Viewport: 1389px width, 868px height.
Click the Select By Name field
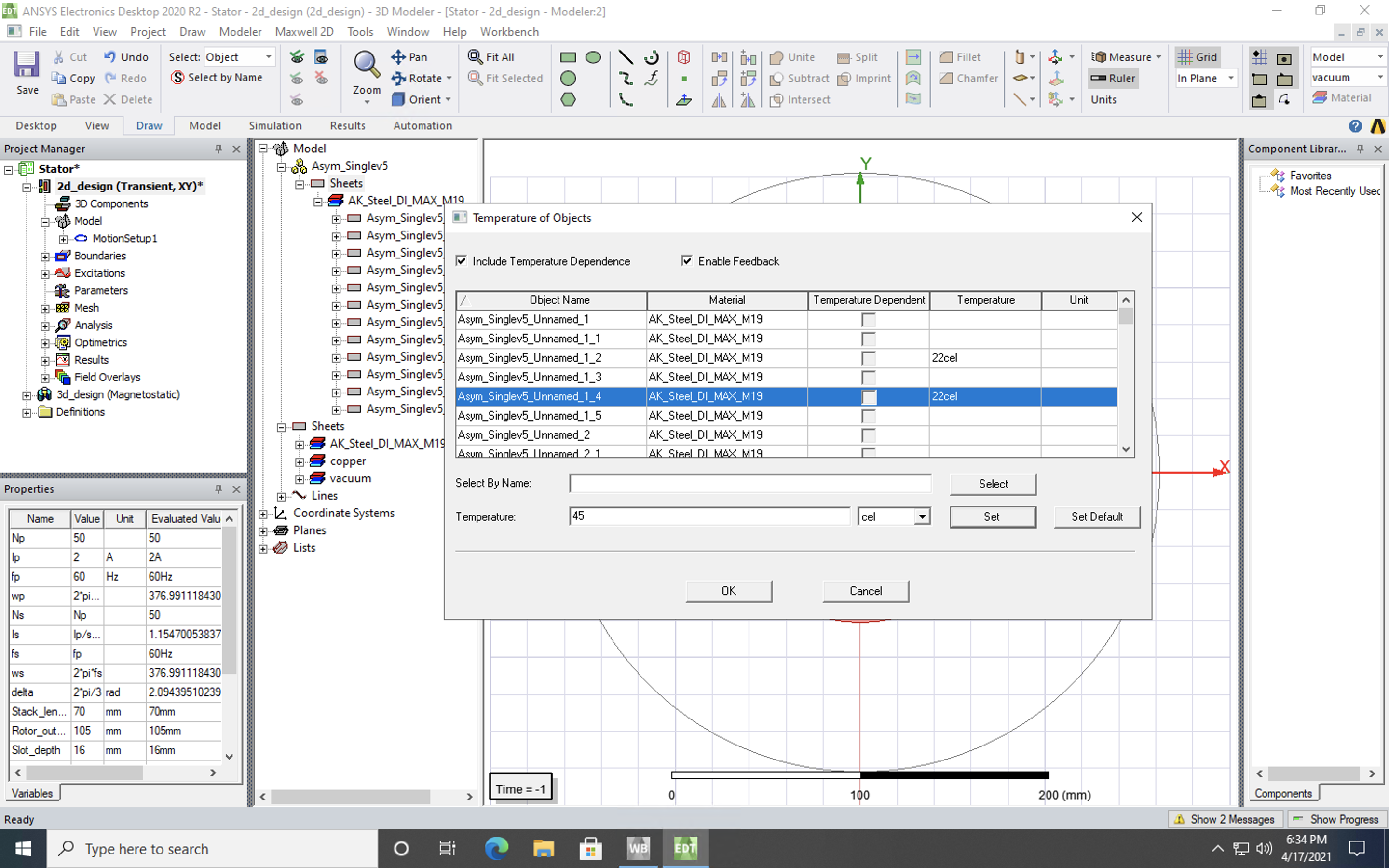749,483
